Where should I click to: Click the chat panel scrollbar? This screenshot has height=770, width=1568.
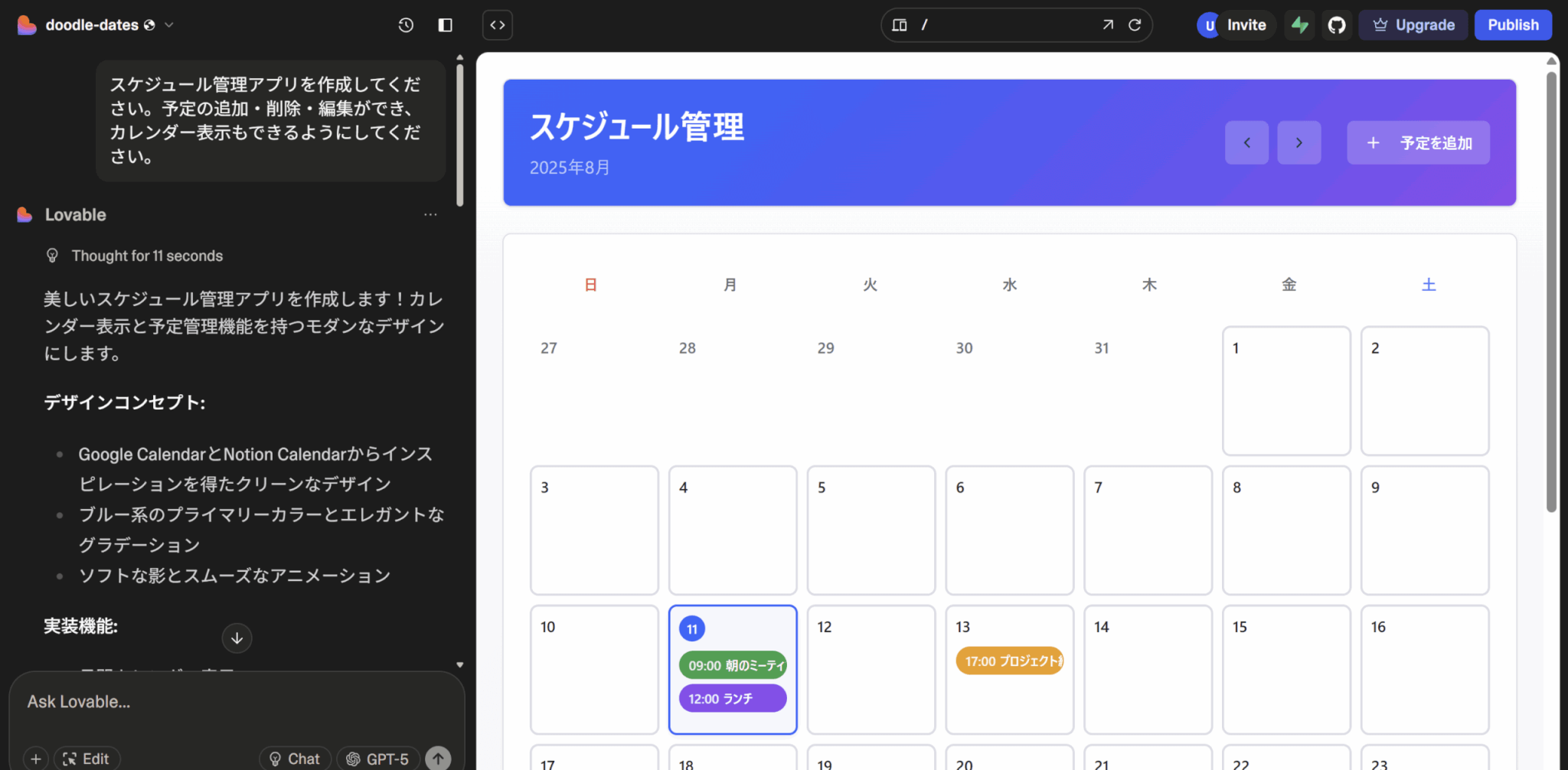459,135
